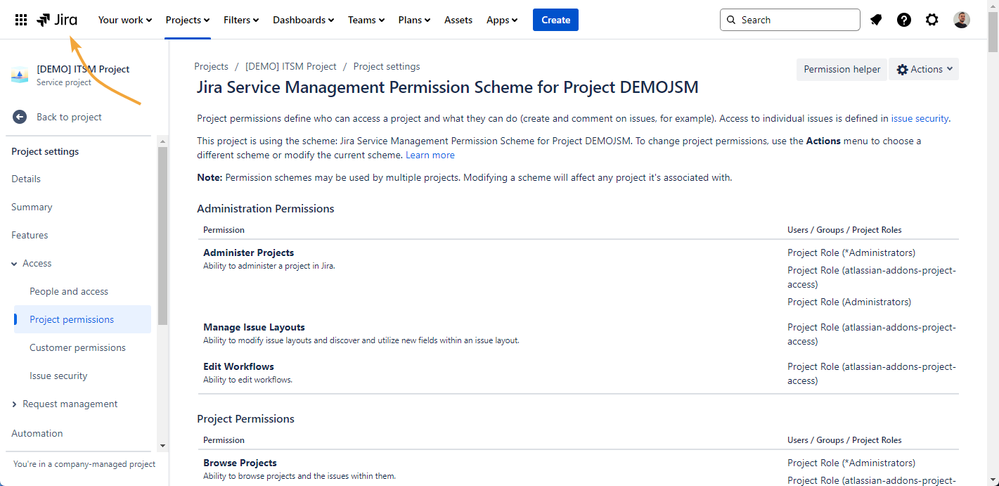
Task: Open Automation in sidebar
Action: coord(37,433)
